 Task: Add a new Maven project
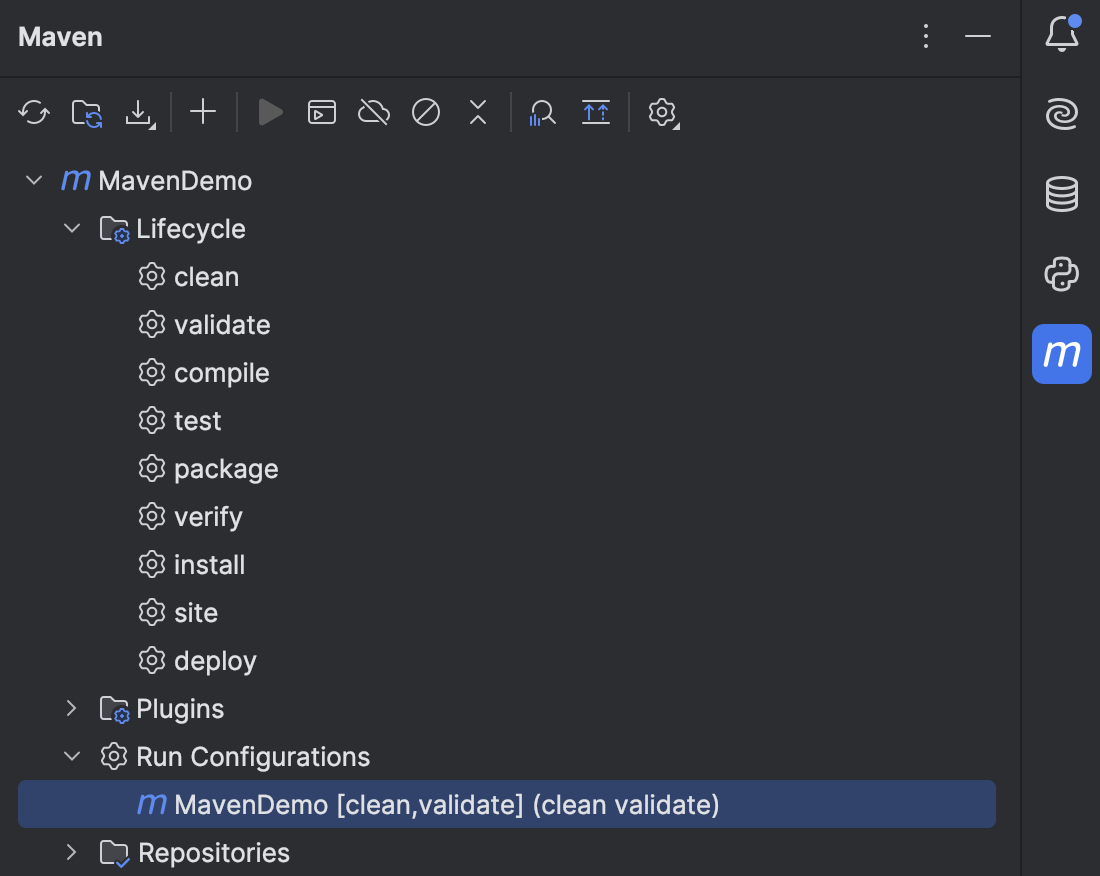(203, 112)
